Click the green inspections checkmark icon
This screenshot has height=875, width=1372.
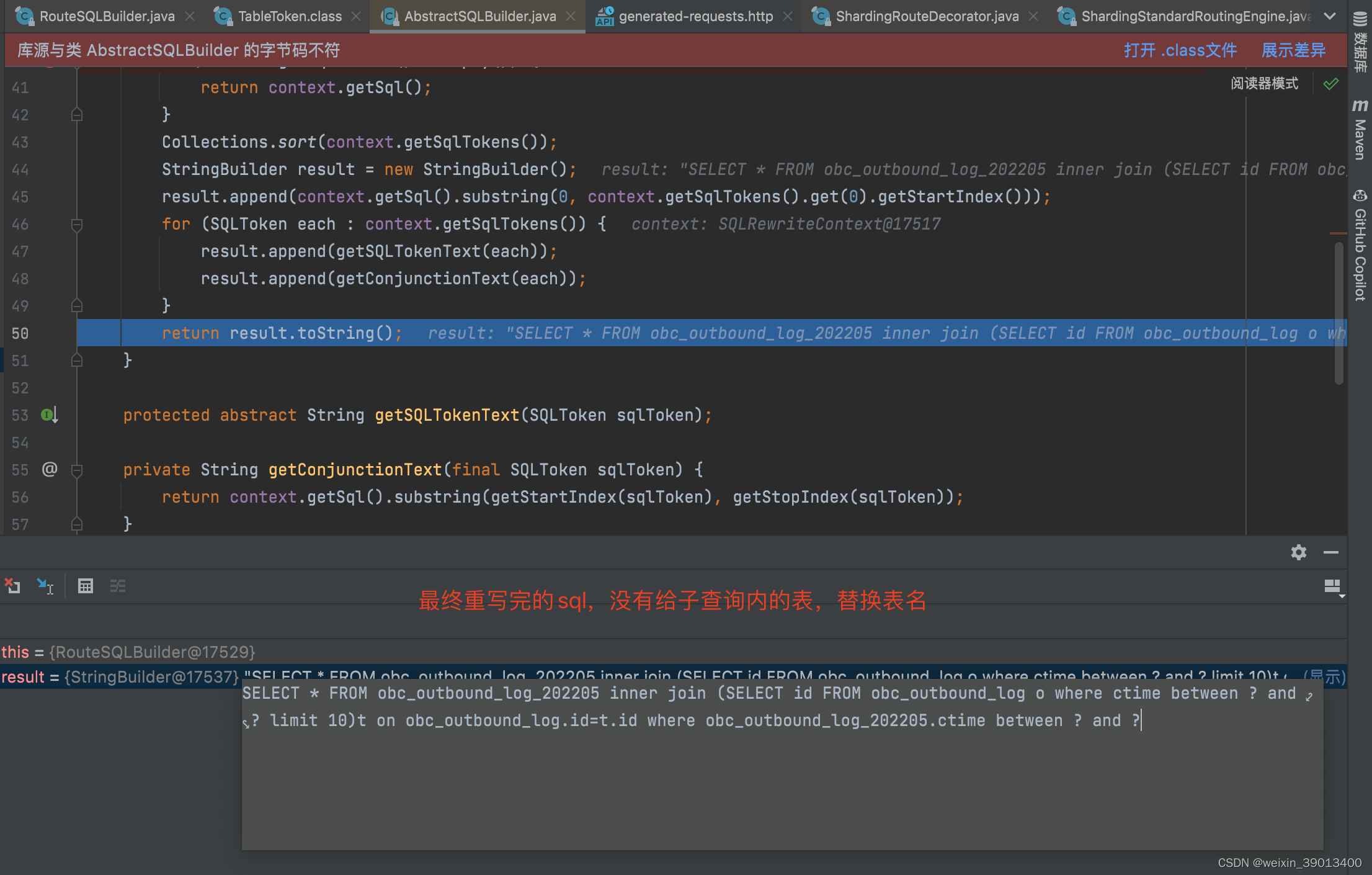(x=1330, y=84)
